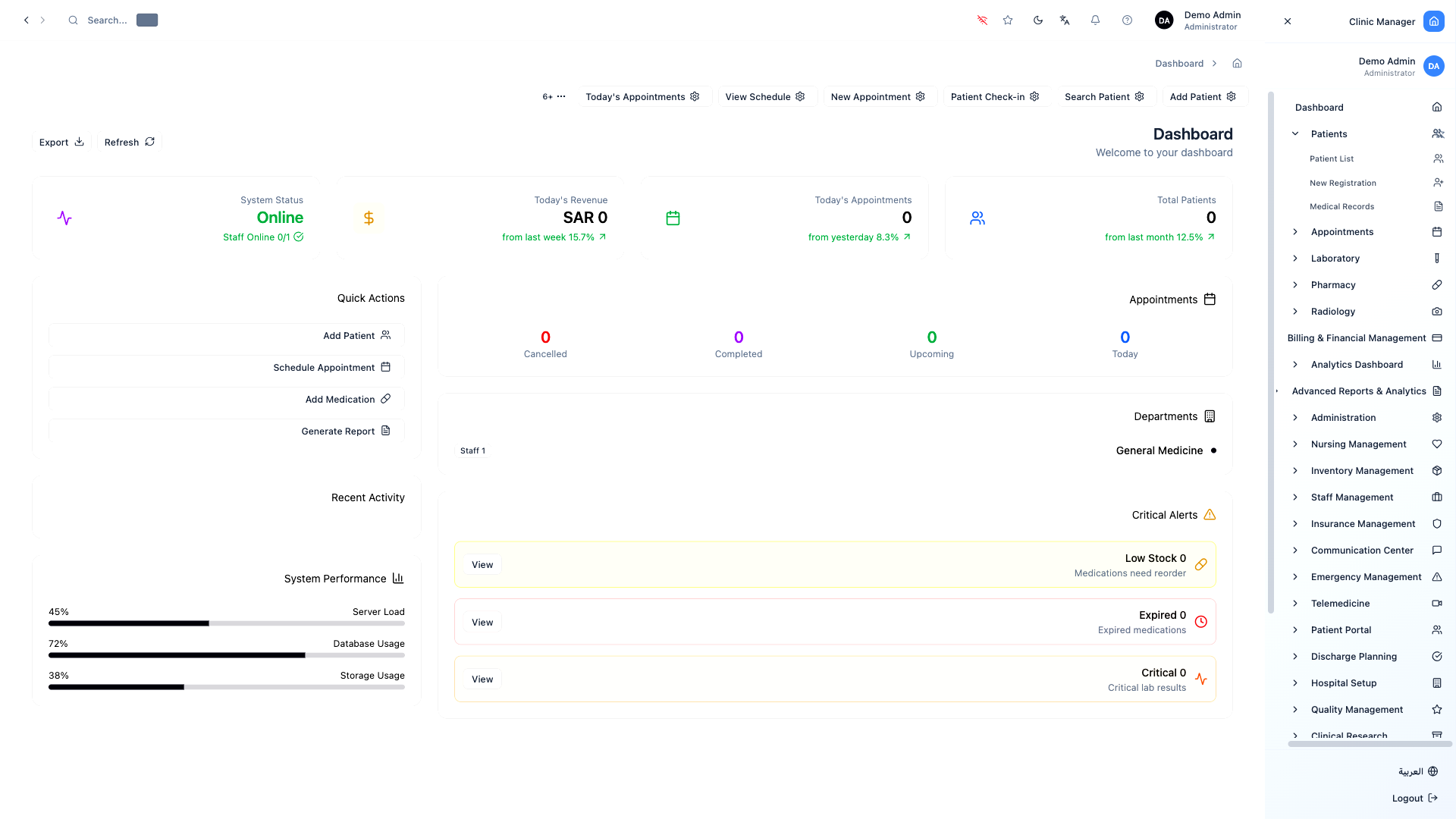Click gear icon on New Appointment shortcut
Viewport: 1456px width, 819px height.
pos(921,96)
